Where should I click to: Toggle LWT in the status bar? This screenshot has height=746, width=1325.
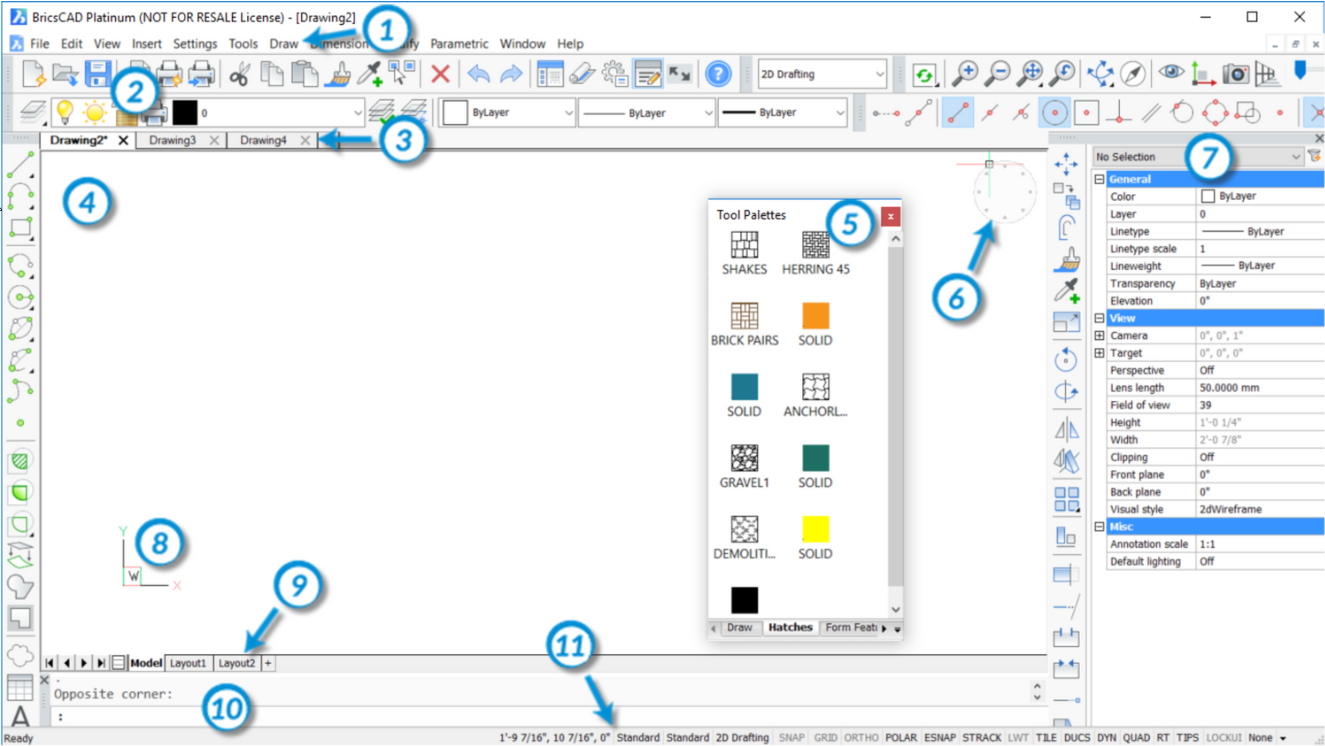point(1018,737)
